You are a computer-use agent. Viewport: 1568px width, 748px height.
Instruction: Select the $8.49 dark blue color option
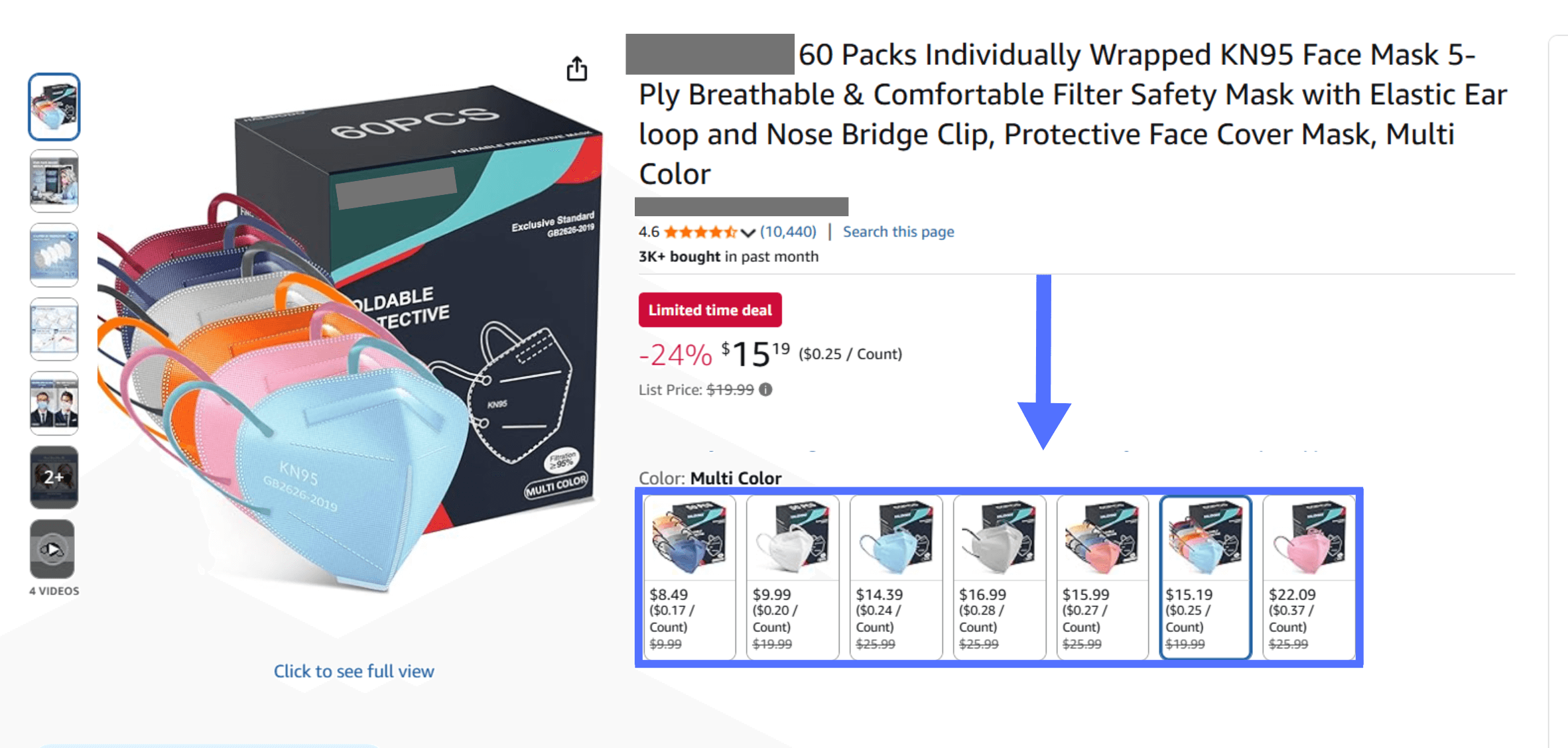[689, 577]
